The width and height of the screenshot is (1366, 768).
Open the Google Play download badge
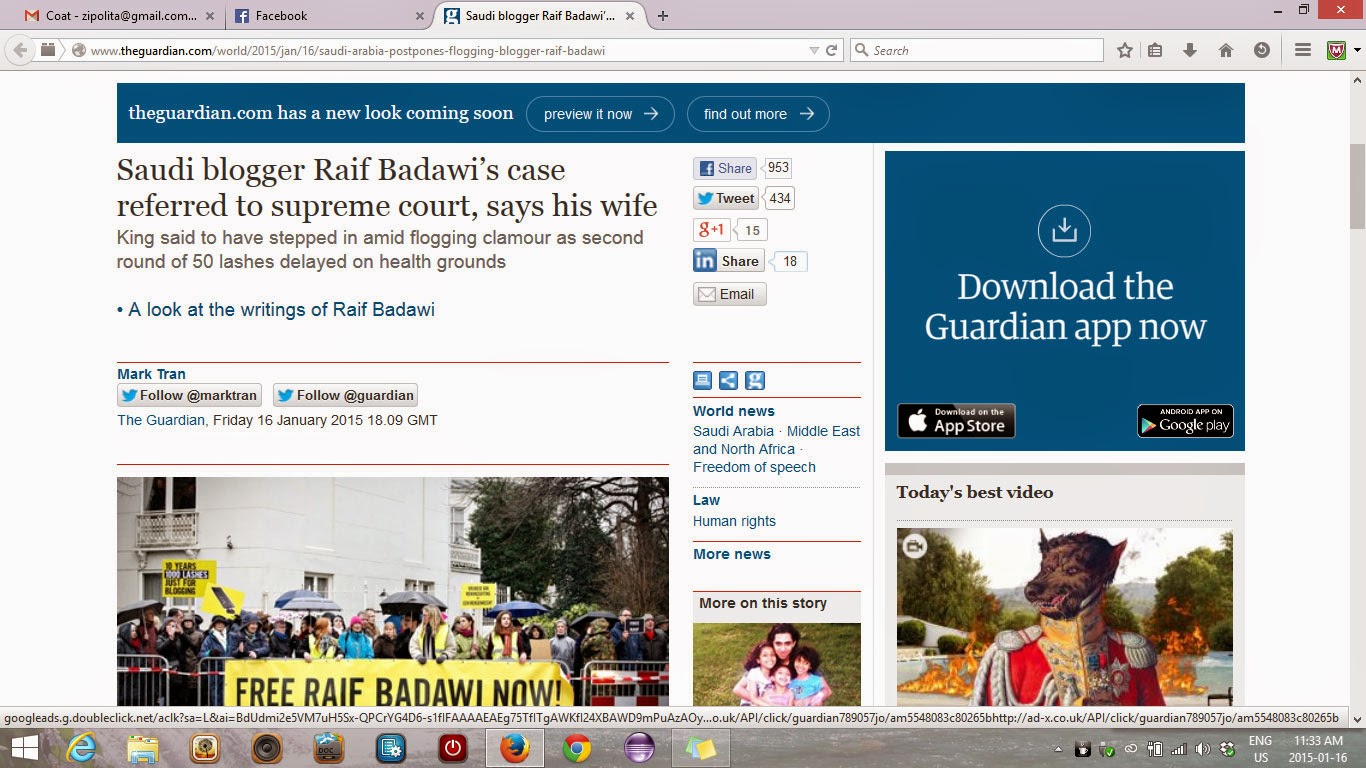[x=1185, y=421]
